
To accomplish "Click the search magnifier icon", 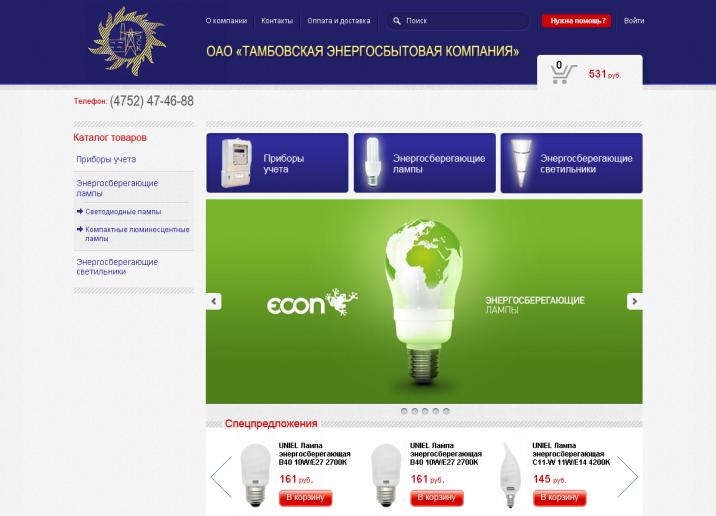I will coord(397,21).
